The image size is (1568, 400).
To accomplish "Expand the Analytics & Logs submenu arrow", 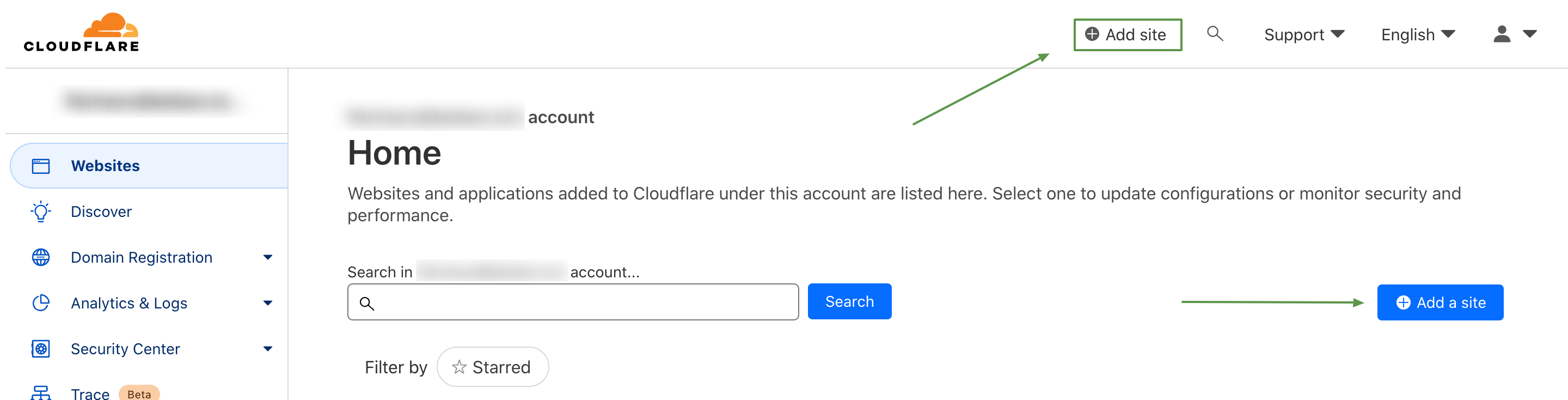I will click(268, 303).
